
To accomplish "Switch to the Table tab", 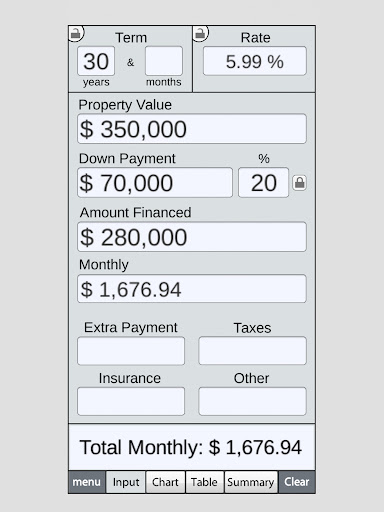I will click(204, 482).
